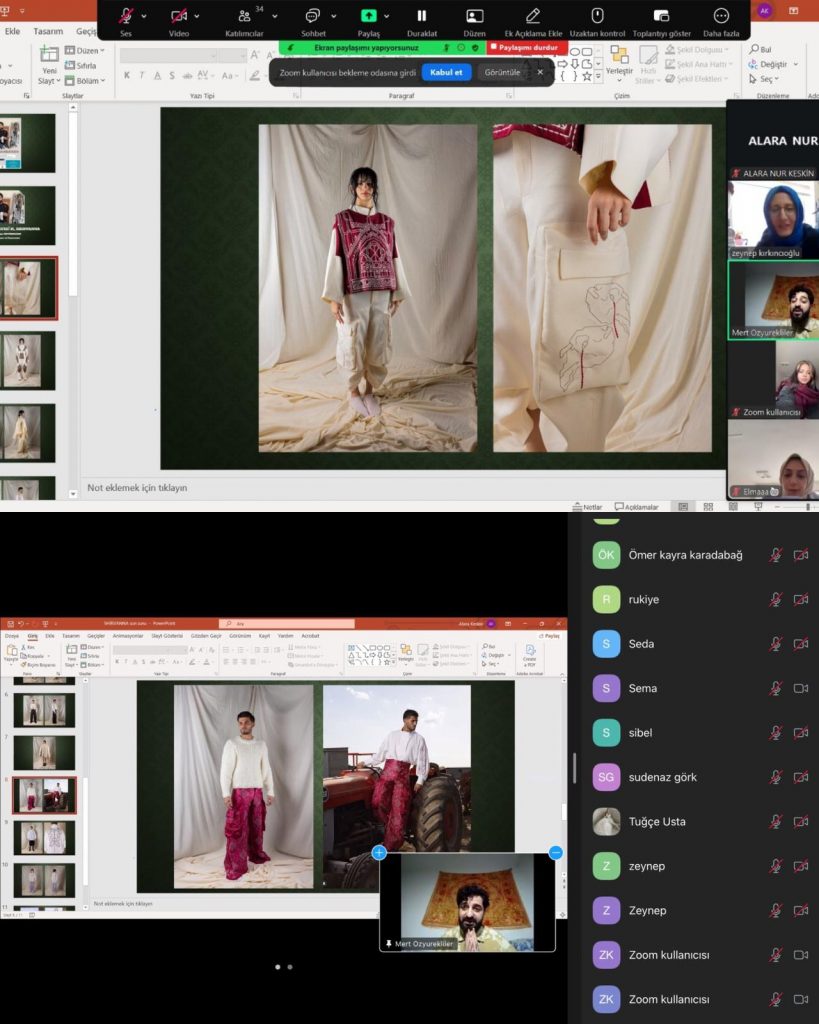
Task: Expand the arrow next to Ses
Action: pos(145,16)
